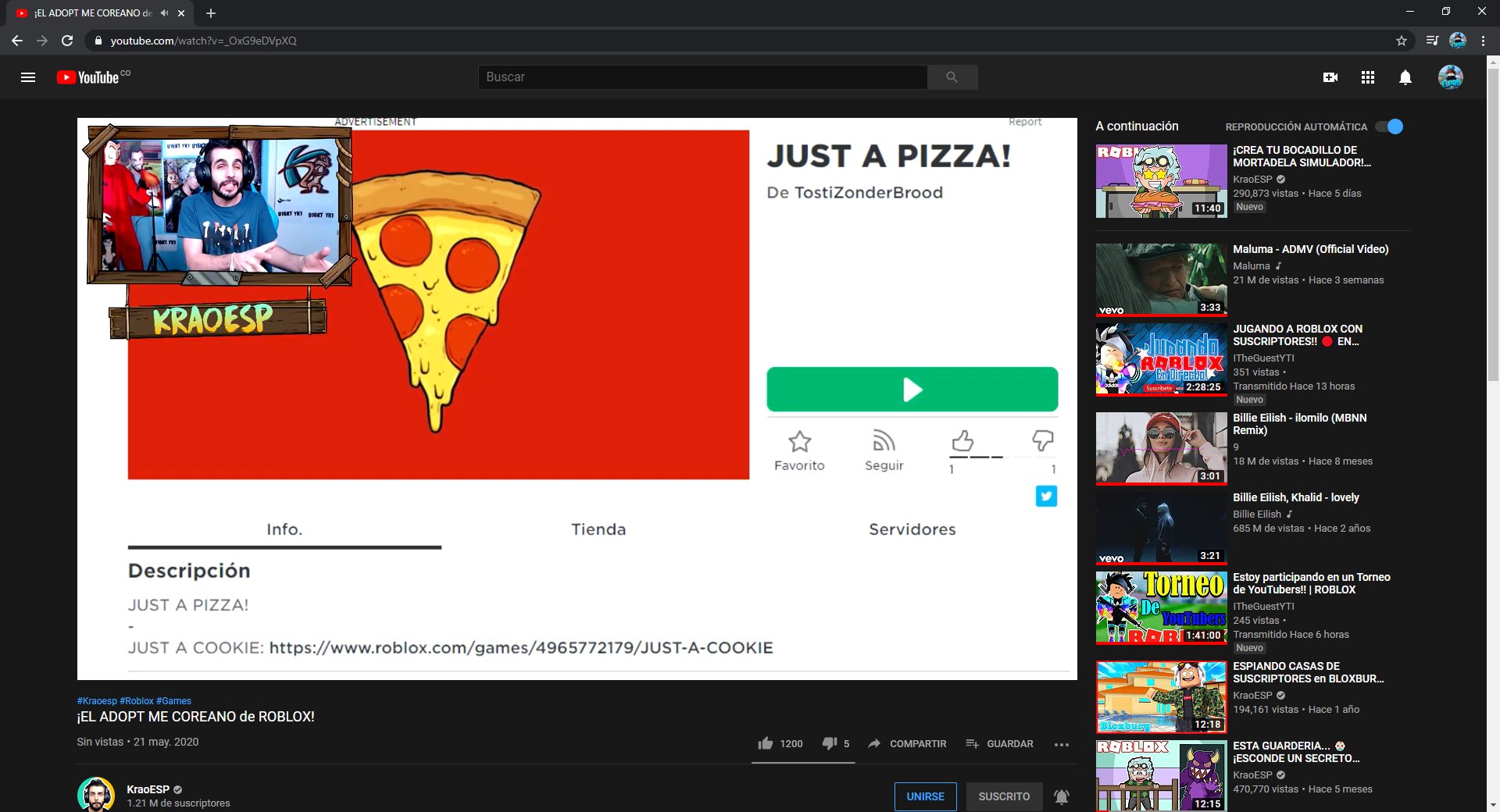The width and height of the screenshot is (1500, 812).
Task: Click the Maluma - ADMV video title
Action: (x=1311, y=249)
